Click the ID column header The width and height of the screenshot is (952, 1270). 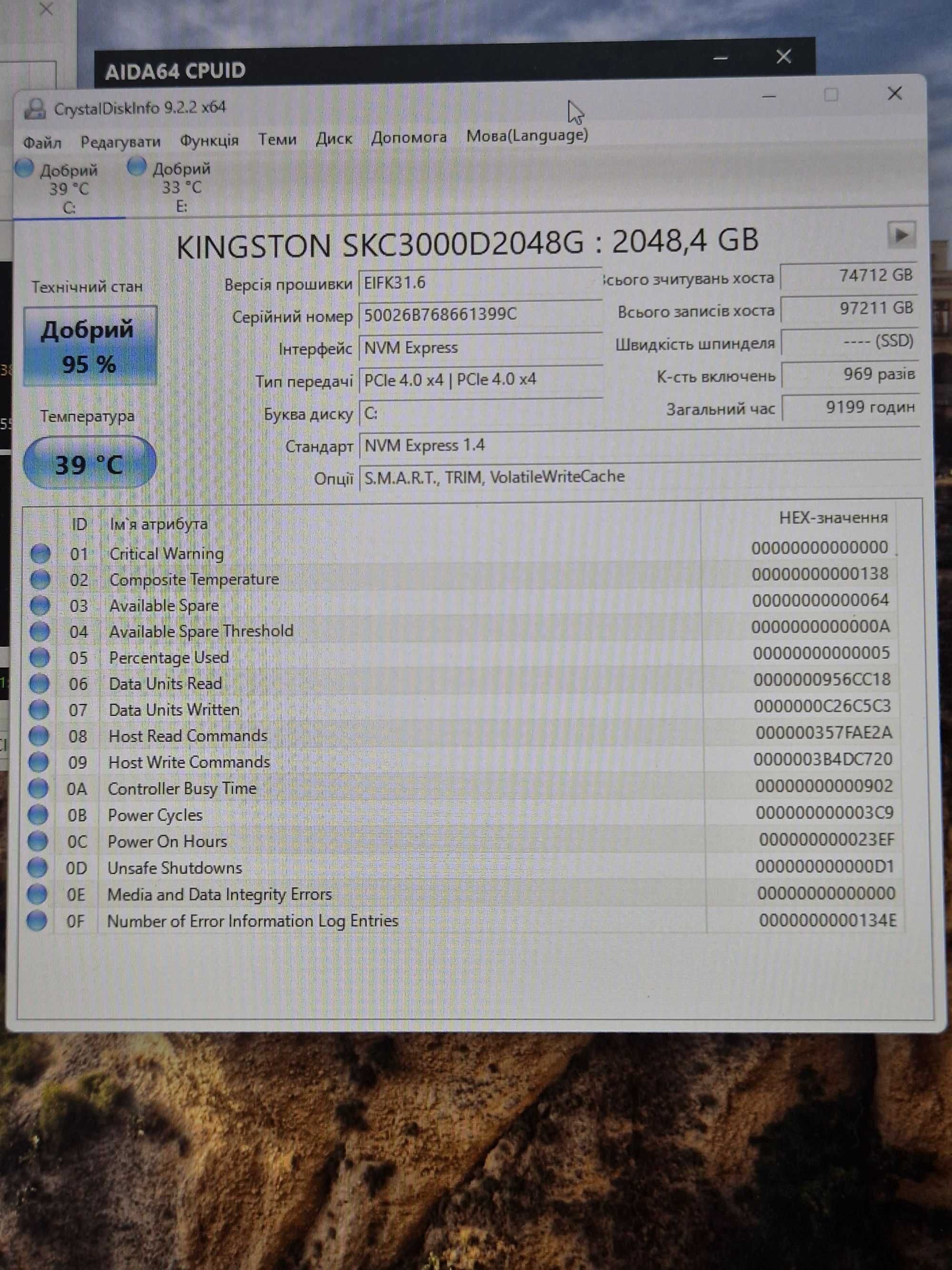coord(79,524)
